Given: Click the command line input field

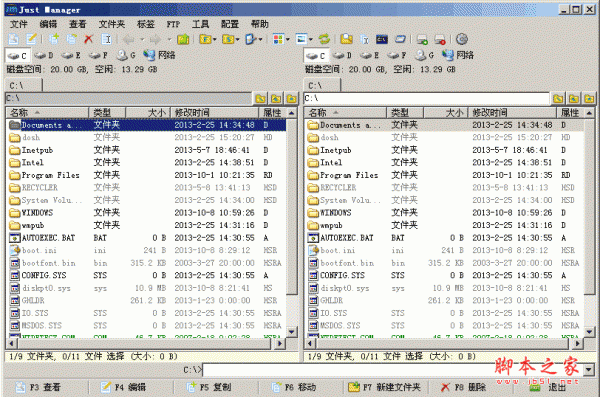Looking at the screenshot, I should pos(393,370).
